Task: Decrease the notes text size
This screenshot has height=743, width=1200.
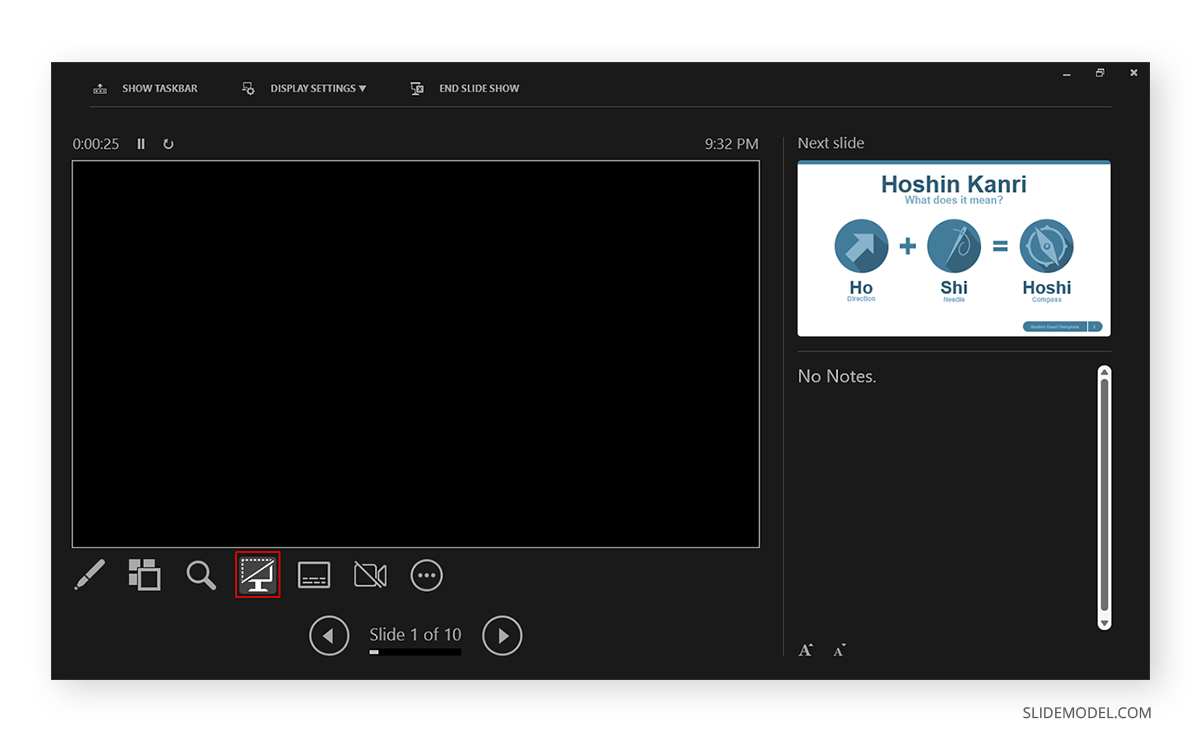Action: pos(840,650)
